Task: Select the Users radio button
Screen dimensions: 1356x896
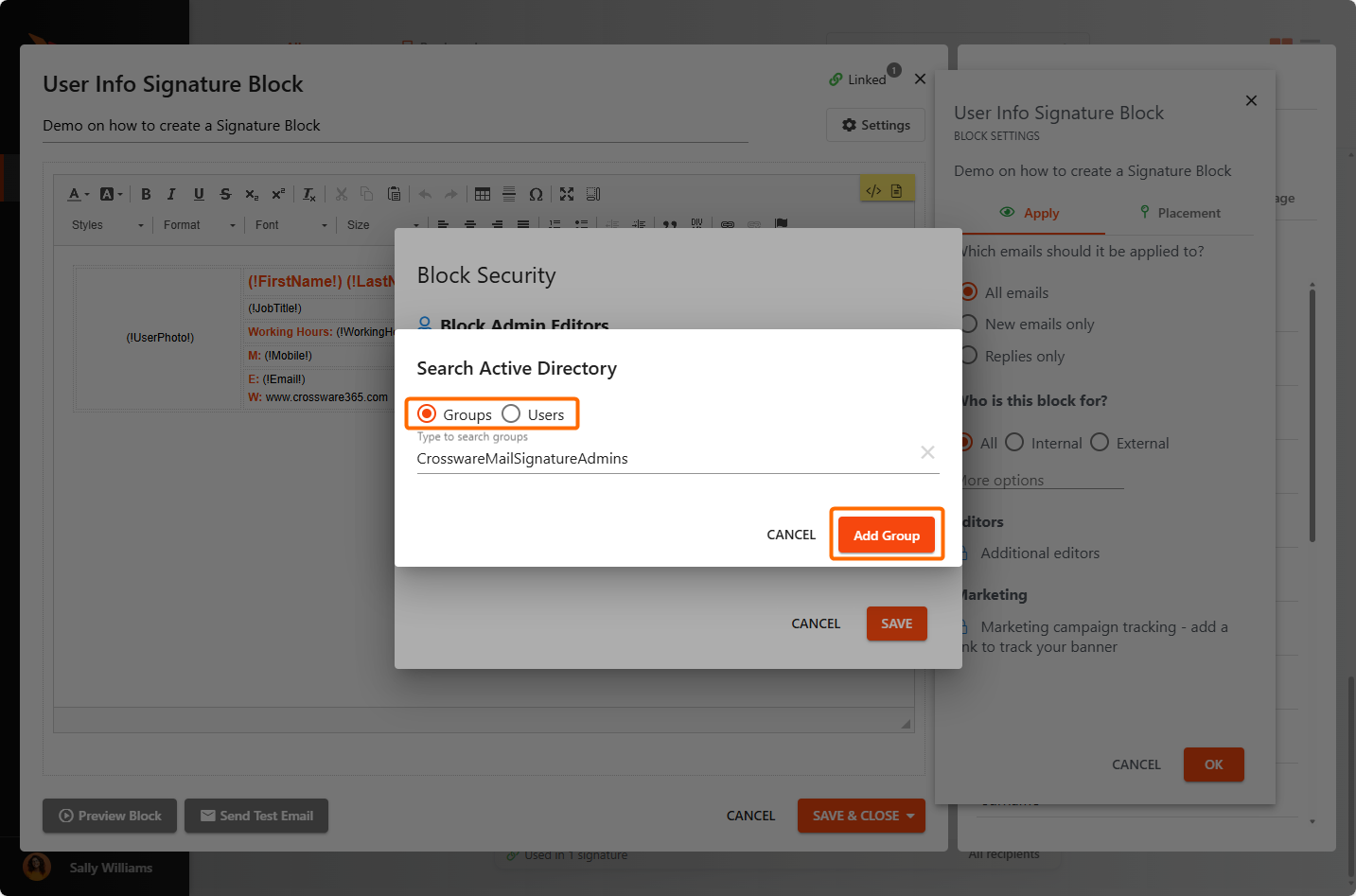Action: [x=511, y=414]
